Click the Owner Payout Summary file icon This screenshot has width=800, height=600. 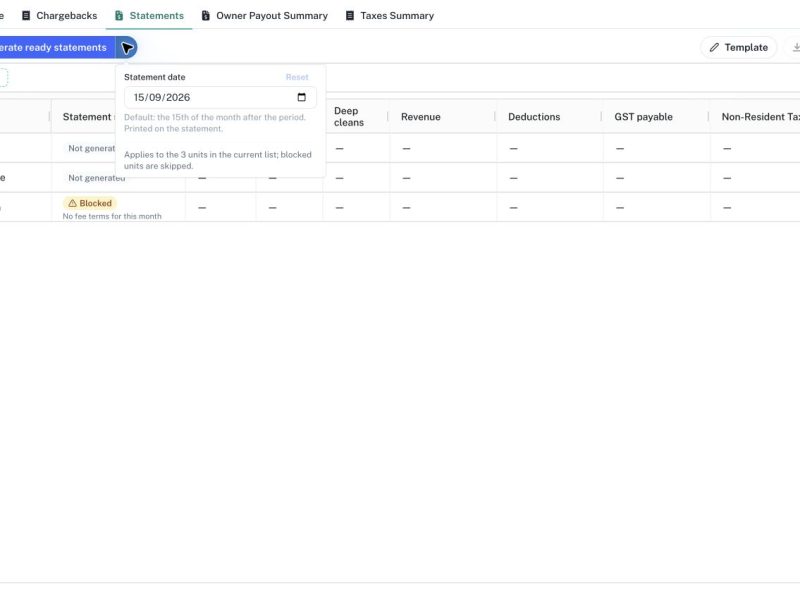pyautogui.click(x=206, y=16)
